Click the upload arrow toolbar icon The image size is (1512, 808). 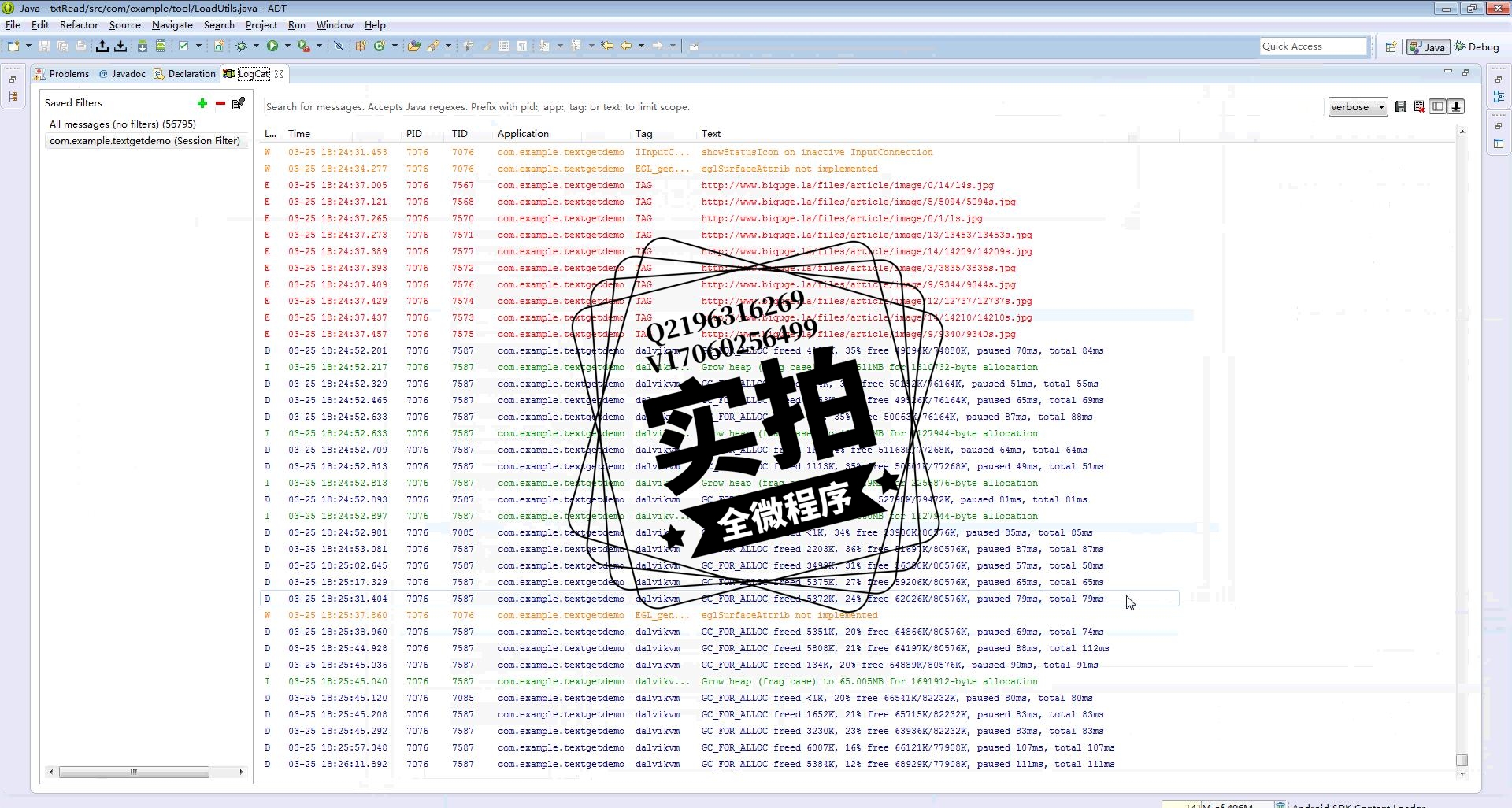pos(102,46)
